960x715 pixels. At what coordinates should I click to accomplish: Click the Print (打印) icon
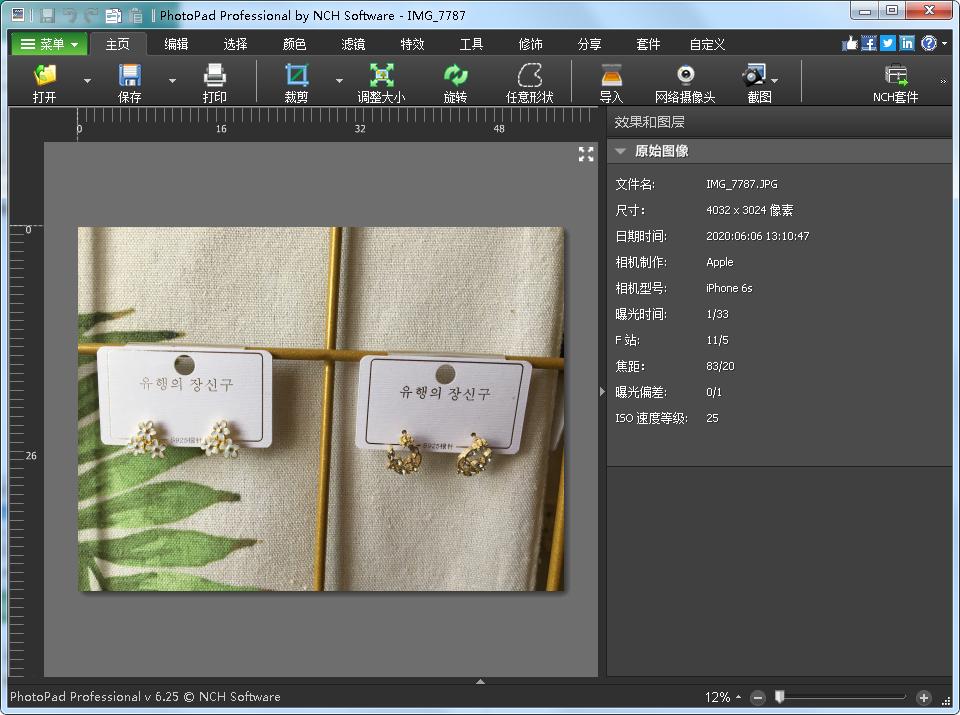click(x=214, y=76)
